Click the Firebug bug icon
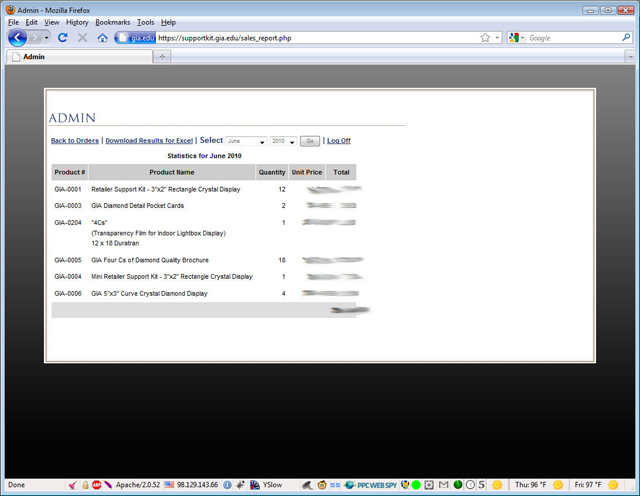The height and width of the screenshot is (496, 640). pos(241,485)
